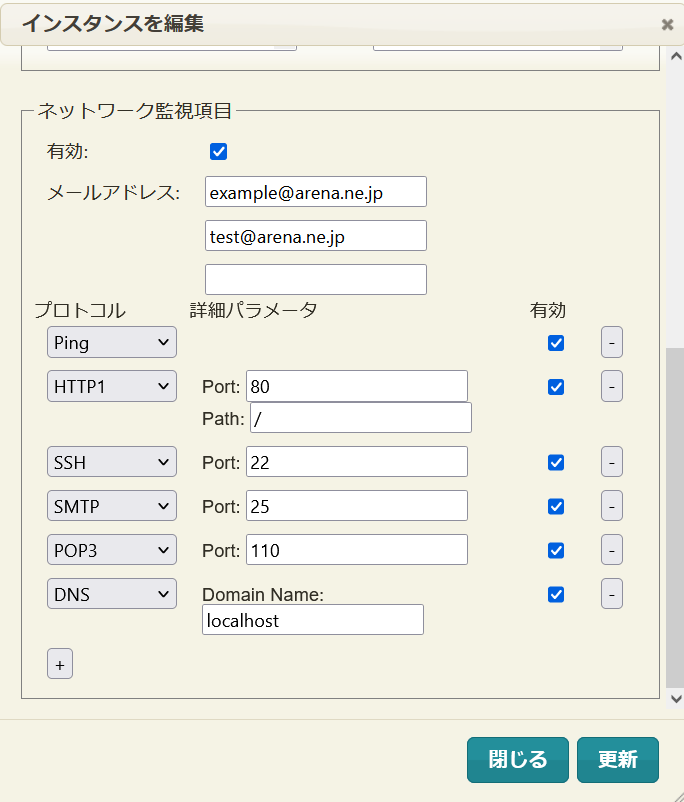Click the 更新 button
This screenshot has width=684, height=802.
coord(617,760)
